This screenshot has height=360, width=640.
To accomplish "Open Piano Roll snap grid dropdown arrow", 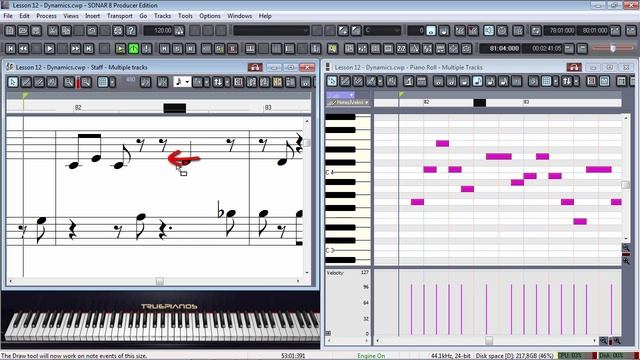I will tap(556, 81).
